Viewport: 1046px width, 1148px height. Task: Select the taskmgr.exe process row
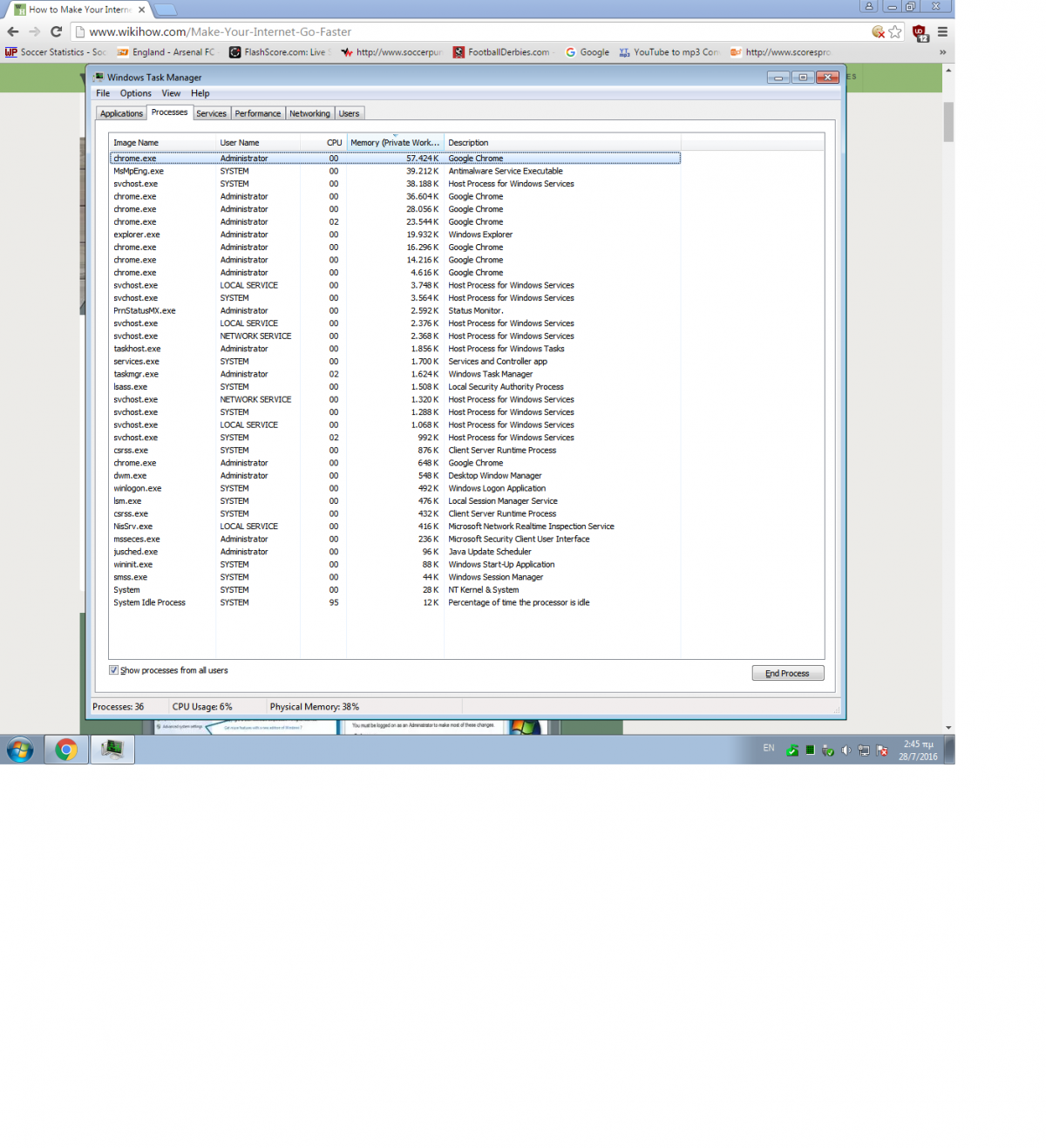click(395, 374)
